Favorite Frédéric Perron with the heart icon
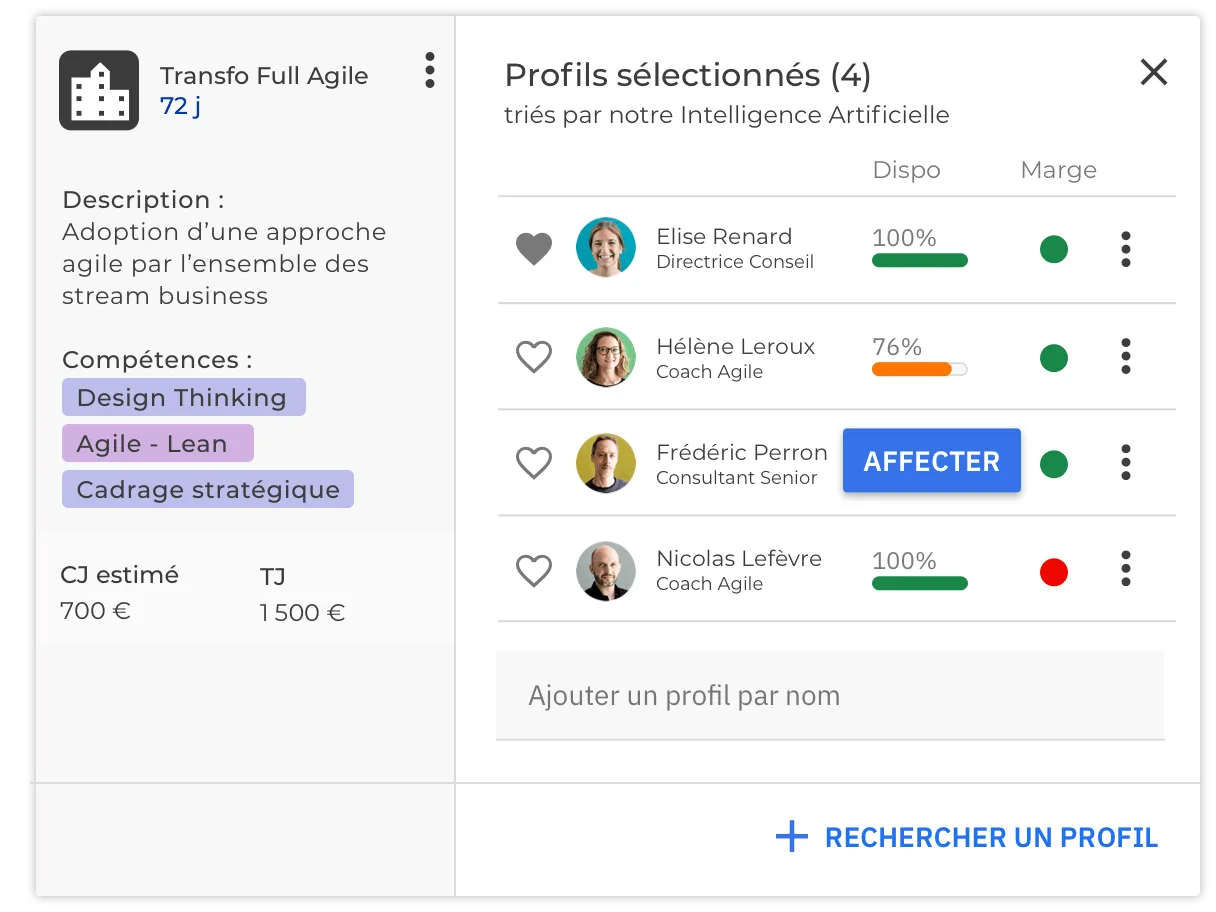The image size is (1216, 912). pos(534,463)
